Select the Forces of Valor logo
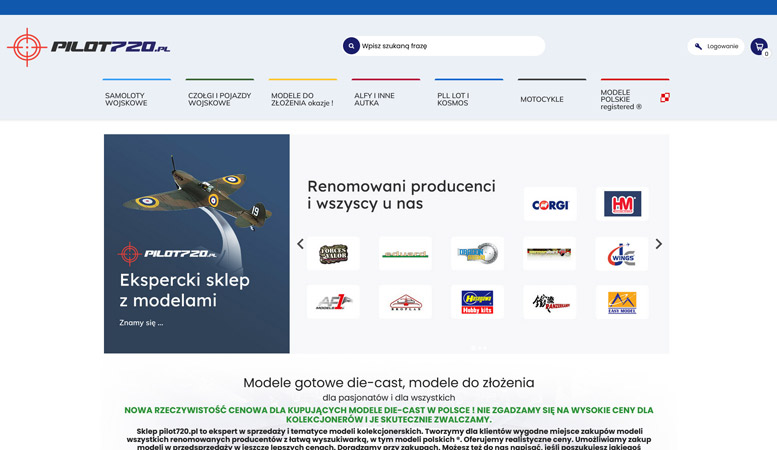 [333, 254]
